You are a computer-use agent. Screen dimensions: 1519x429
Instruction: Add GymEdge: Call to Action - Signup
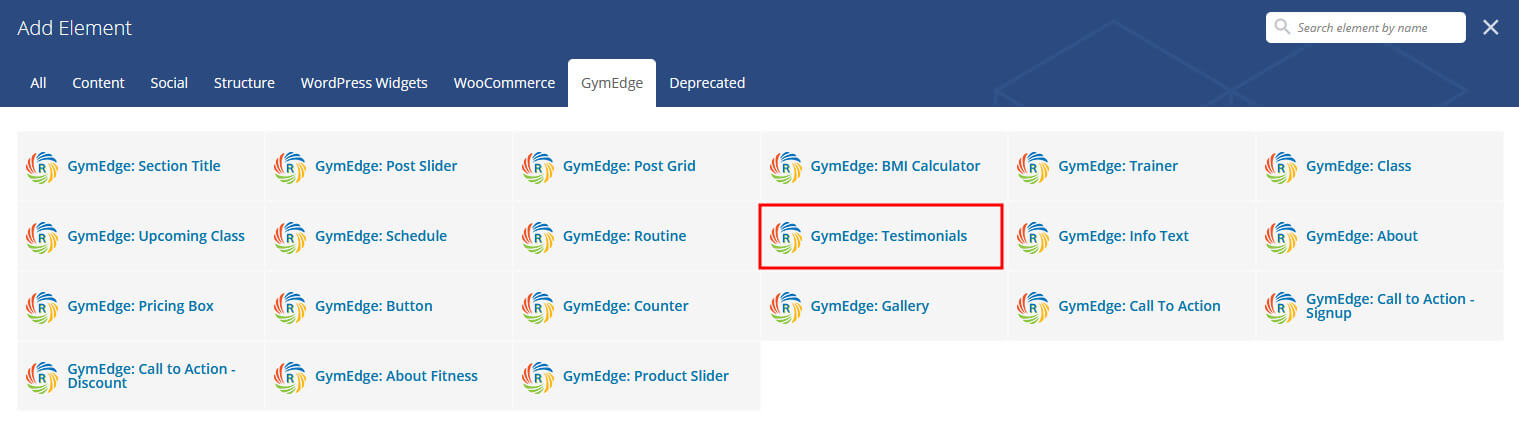tap(1380, 306)
